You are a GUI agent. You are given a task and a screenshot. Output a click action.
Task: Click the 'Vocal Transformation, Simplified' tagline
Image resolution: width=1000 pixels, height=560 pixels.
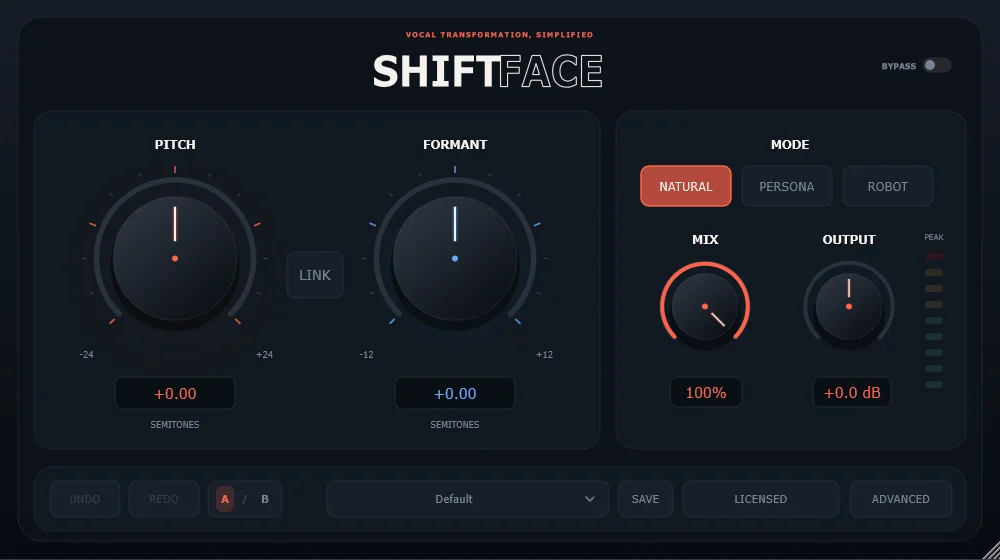(x=499, y=34)
